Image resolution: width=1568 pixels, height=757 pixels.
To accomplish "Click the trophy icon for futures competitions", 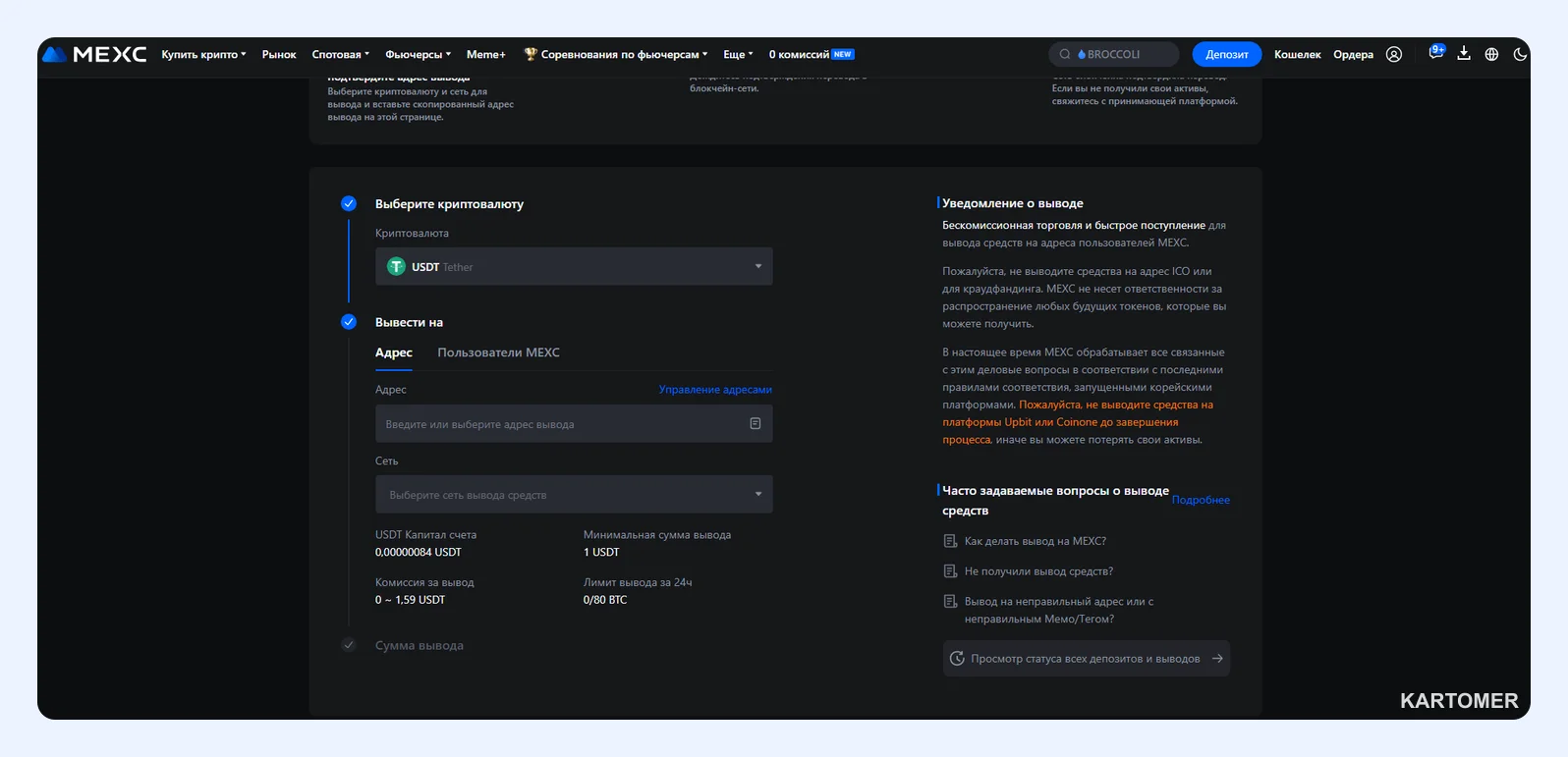I will 531,54.
